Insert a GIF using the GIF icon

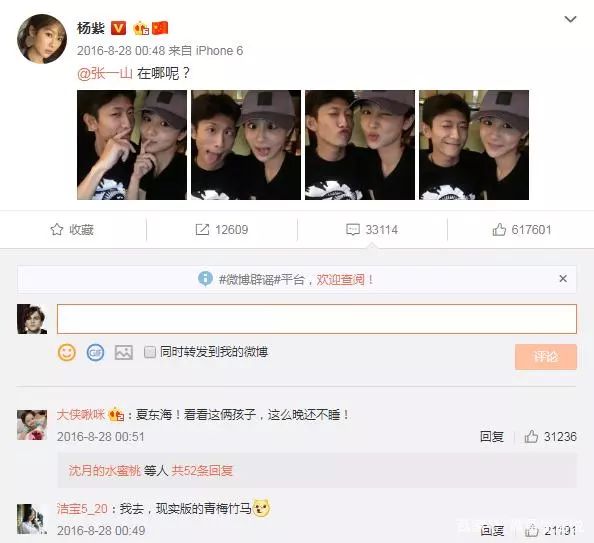click(95, 353)
